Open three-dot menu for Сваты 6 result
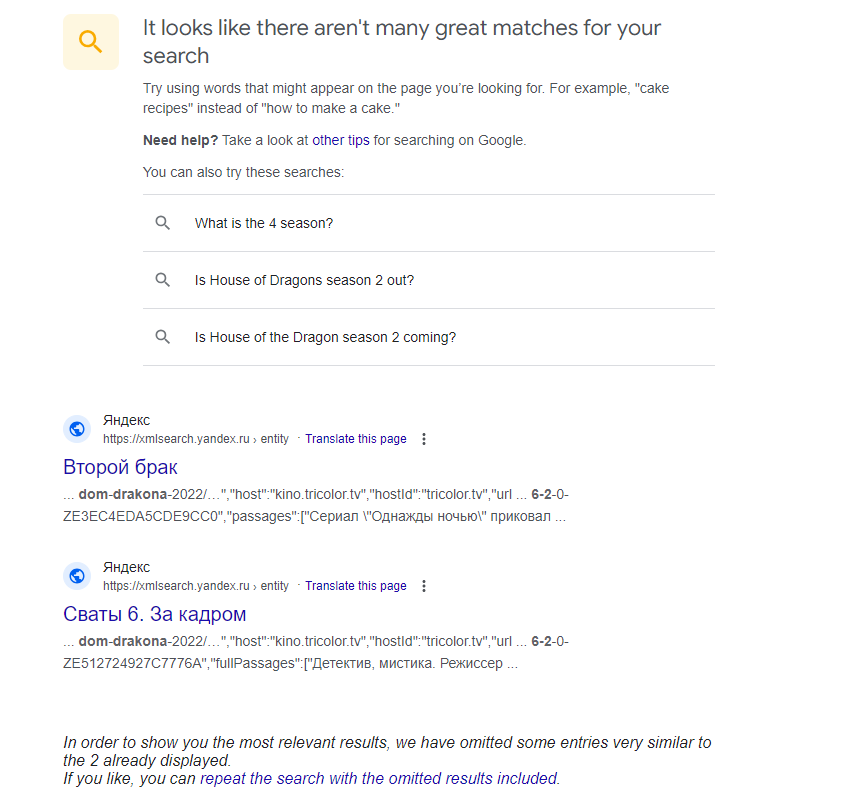865x789 pixels. 424,585
